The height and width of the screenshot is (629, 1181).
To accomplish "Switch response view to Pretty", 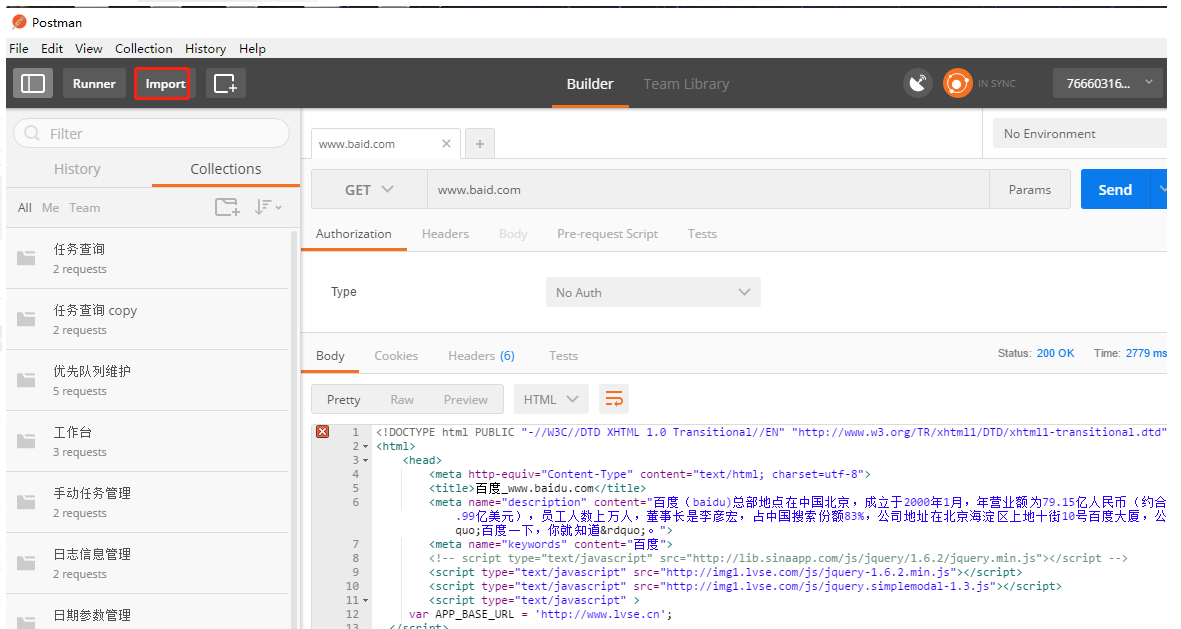I will pyautogui.click(x=343, y=399).
